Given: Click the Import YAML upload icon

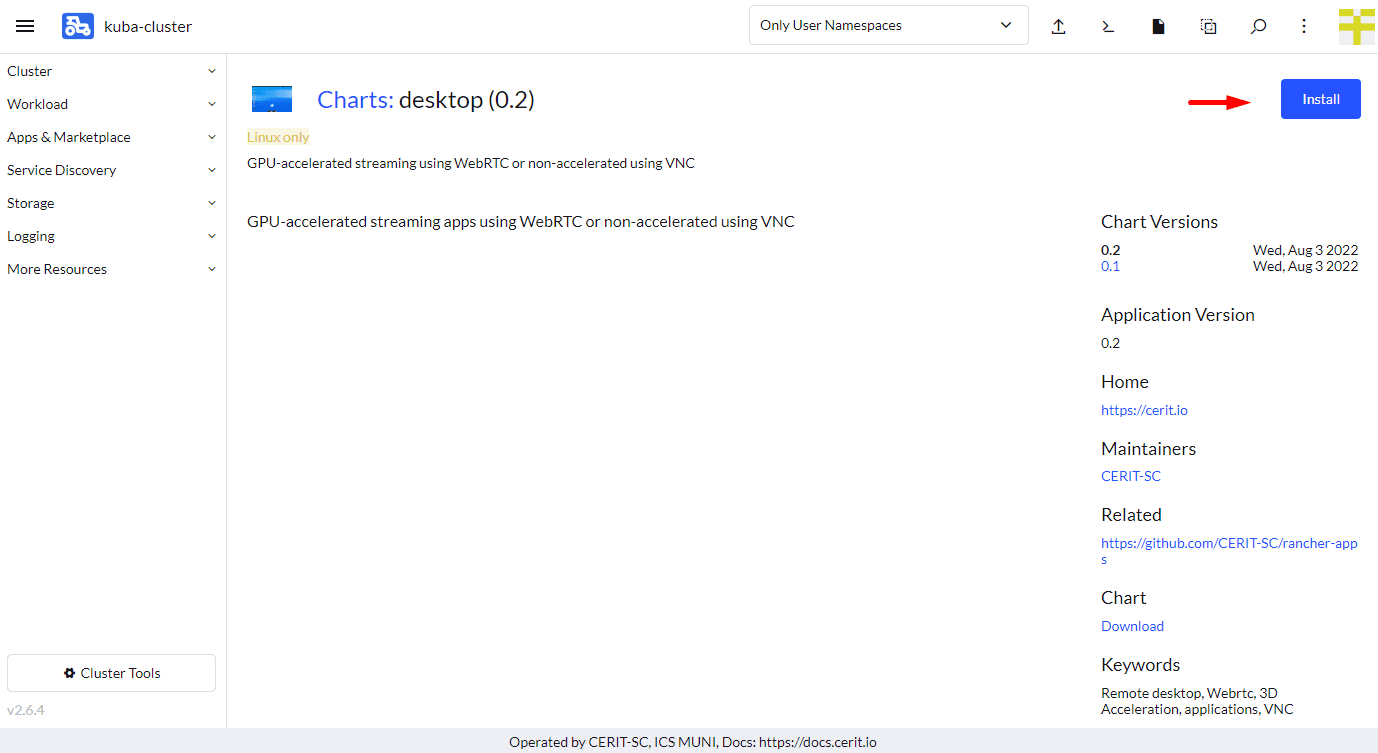Looking at the screenshot, I should click(1058, 26).
